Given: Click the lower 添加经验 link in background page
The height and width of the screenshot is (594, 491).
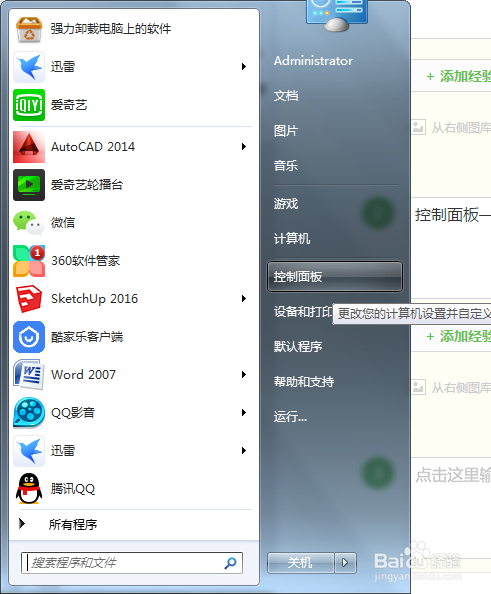Looking at the screenshot, I should pos(458,336).
